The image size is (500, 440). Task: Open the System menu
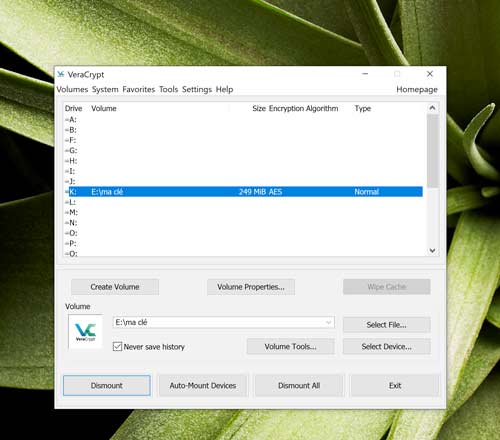(105, 89)
